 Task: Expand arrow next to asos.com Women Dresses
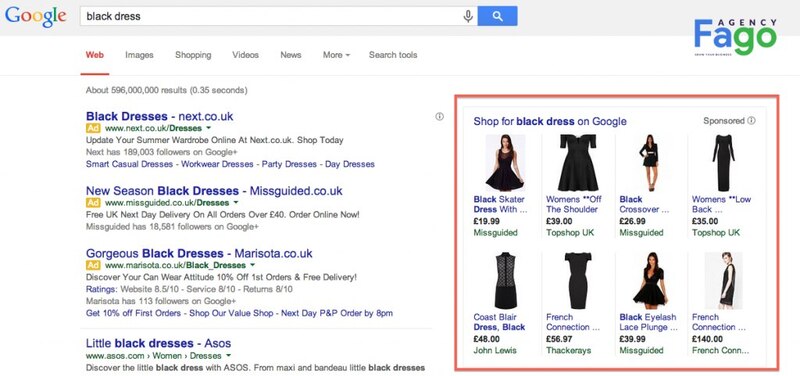(x=228, y=356)
